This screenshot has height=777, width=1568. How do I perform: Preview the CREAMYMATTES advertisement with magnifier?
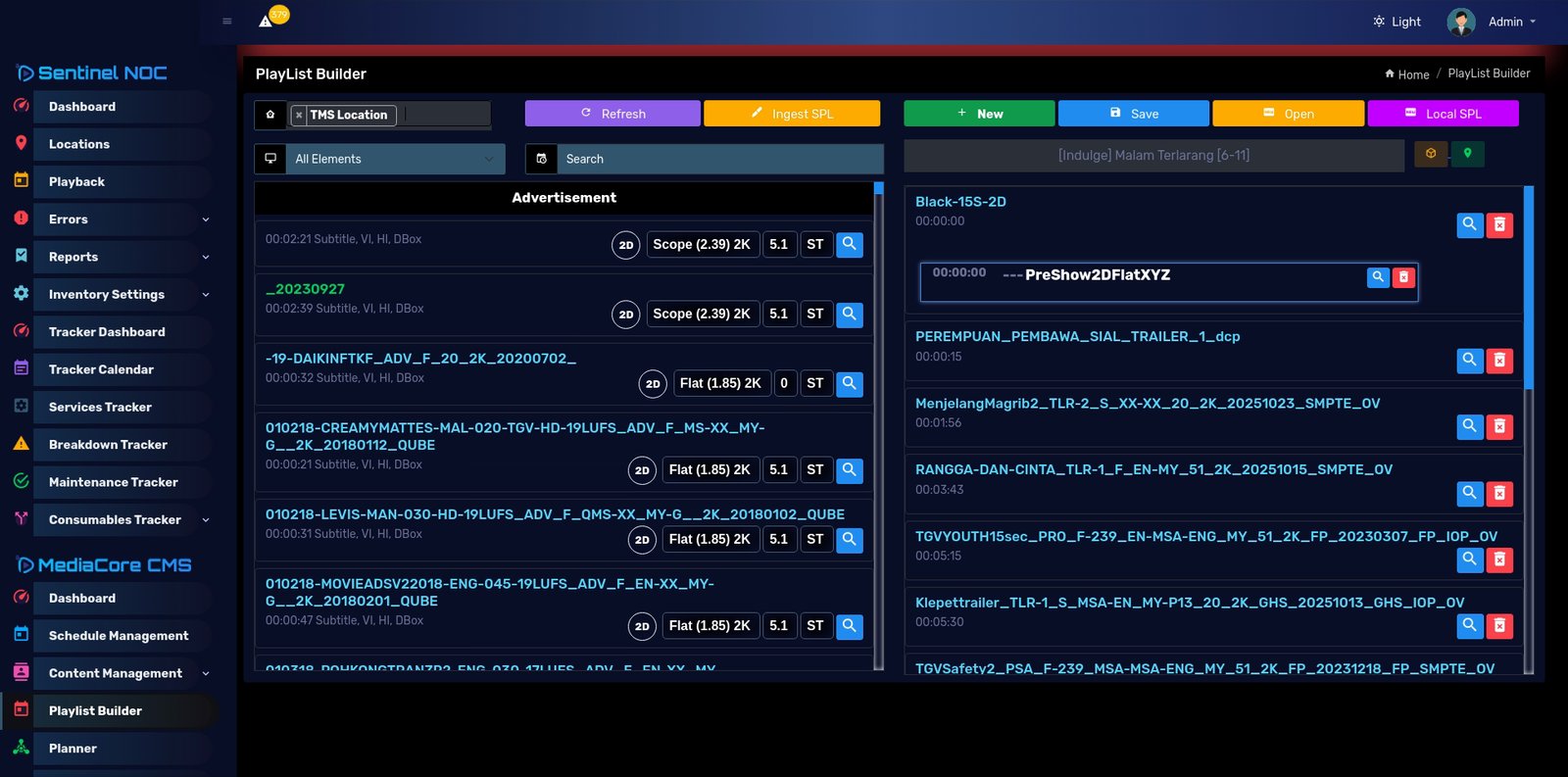point(850,470)
